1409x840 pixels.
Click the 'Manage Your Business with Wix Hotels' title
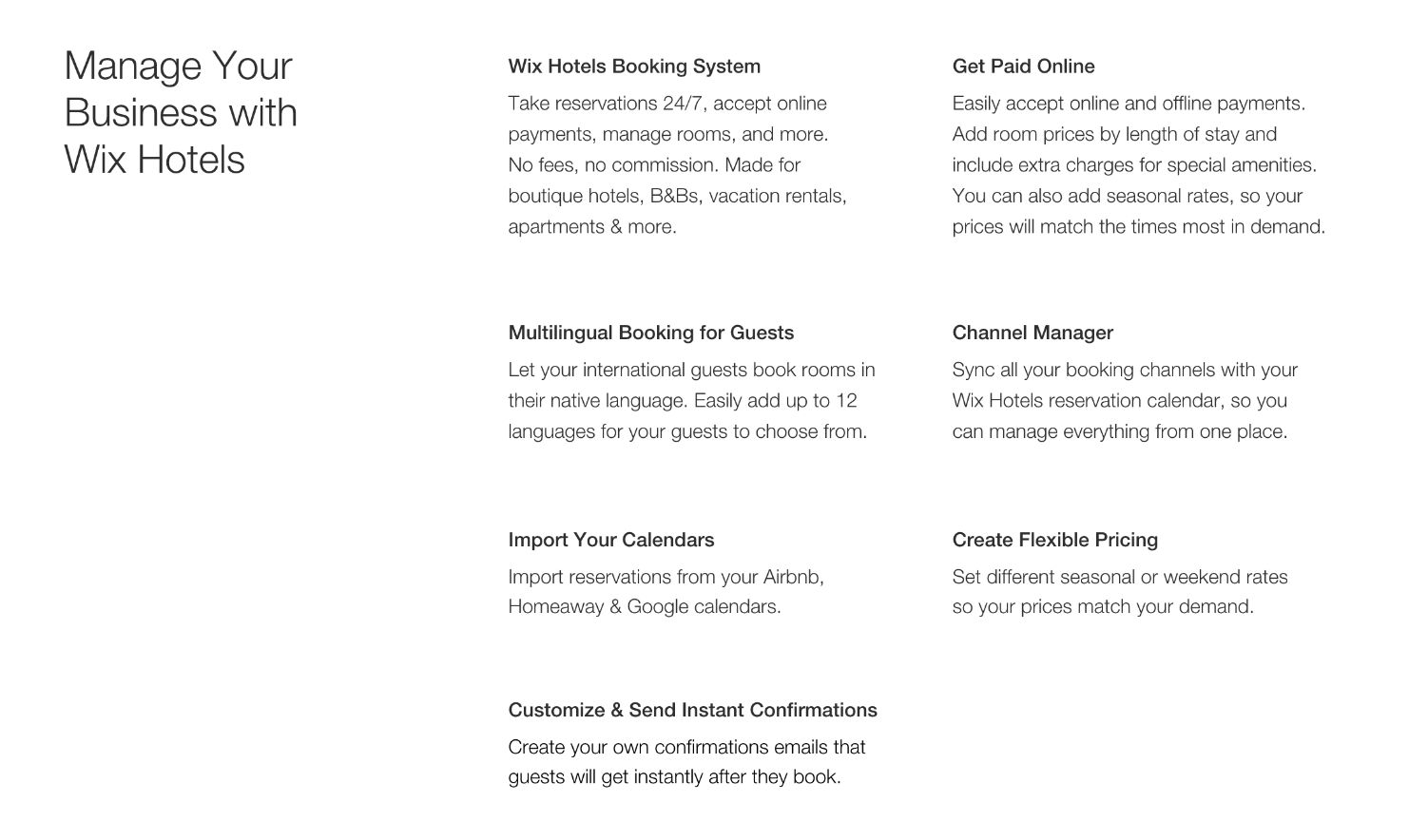181,112
